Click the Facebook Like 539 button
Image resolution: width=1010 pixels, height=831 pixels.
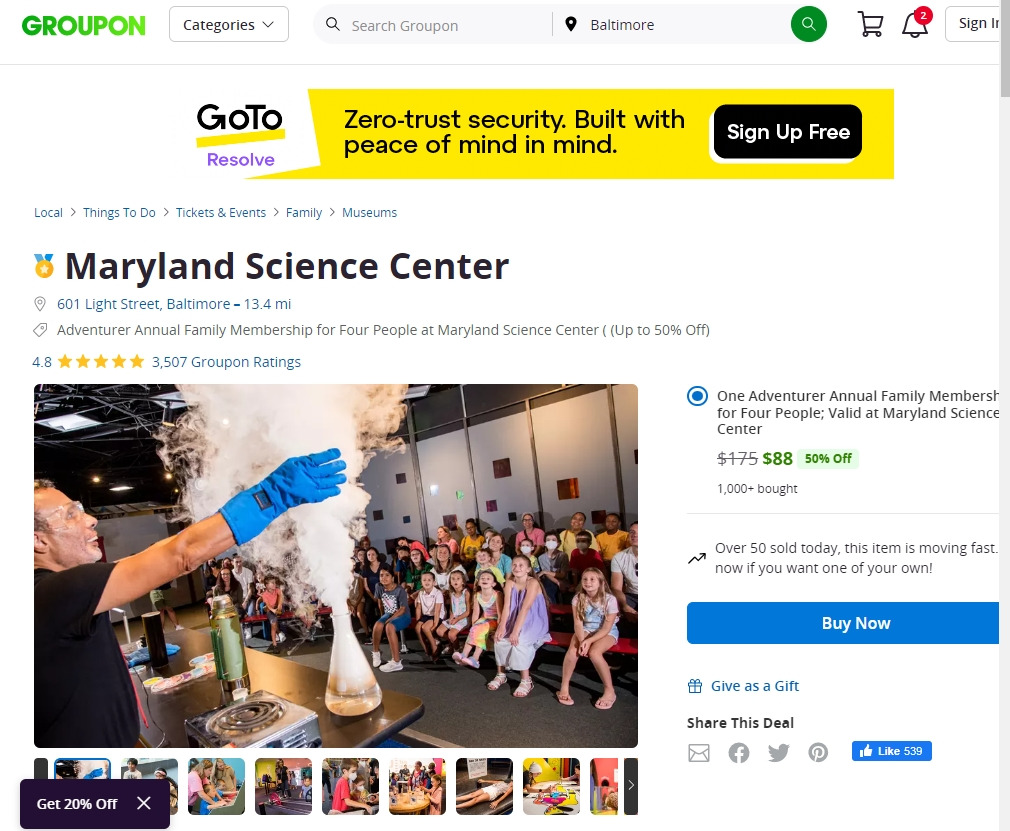coord(891,751)
